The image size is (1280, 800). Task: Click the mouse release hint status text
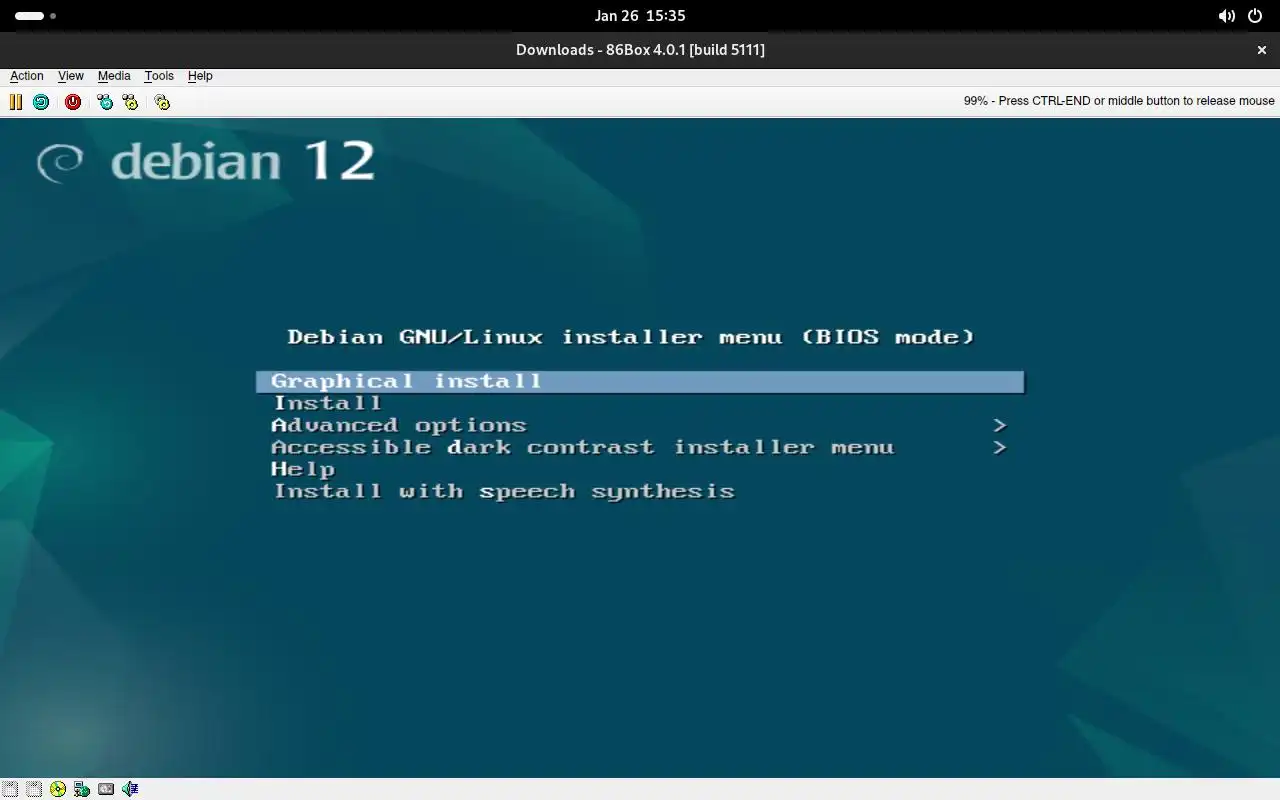(1119, 101)
